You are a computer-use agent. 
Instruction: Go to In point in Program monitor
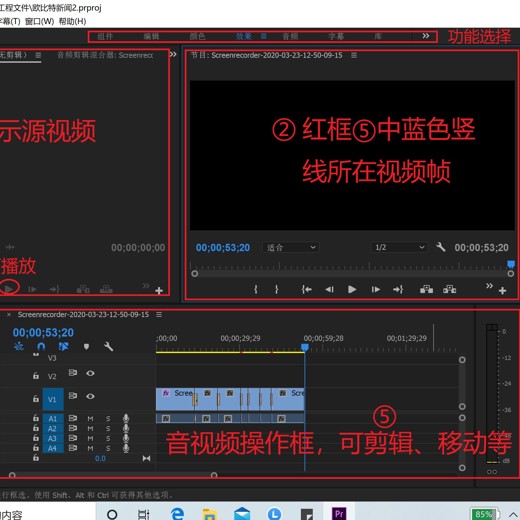[306, 289]
